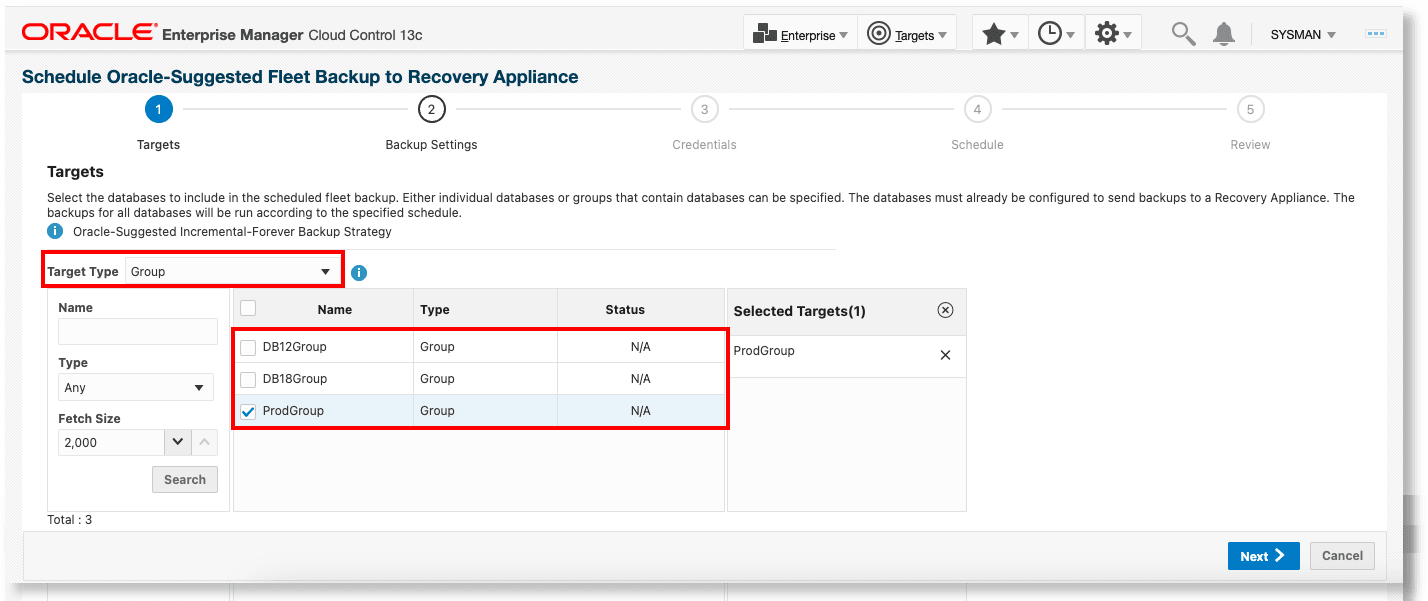Click the Search magnifier icon
Viewport: 1428px width, 601px height.
click(1183, 33)
